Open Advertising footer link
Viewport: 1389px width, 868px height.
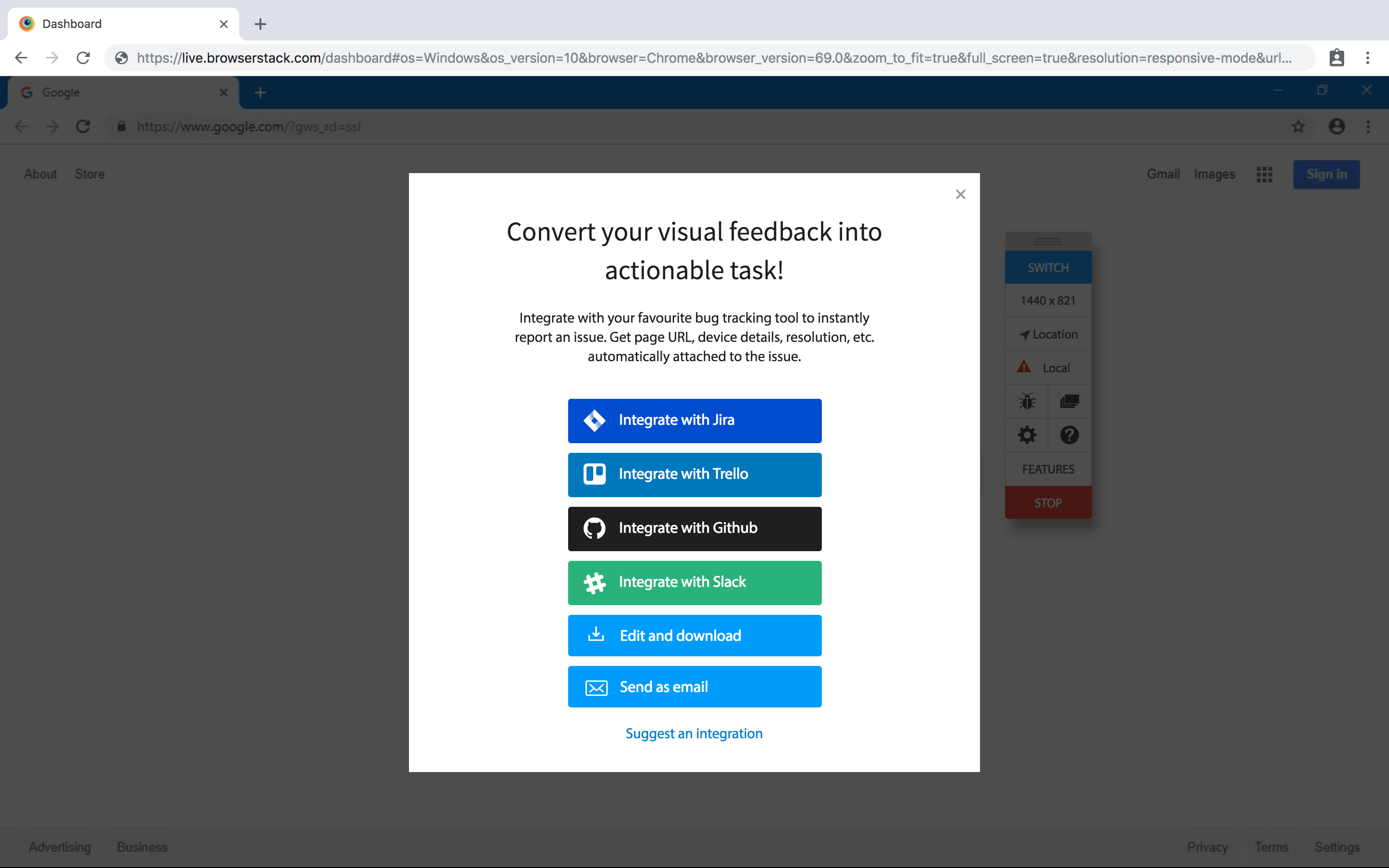[x=60, y=847]
